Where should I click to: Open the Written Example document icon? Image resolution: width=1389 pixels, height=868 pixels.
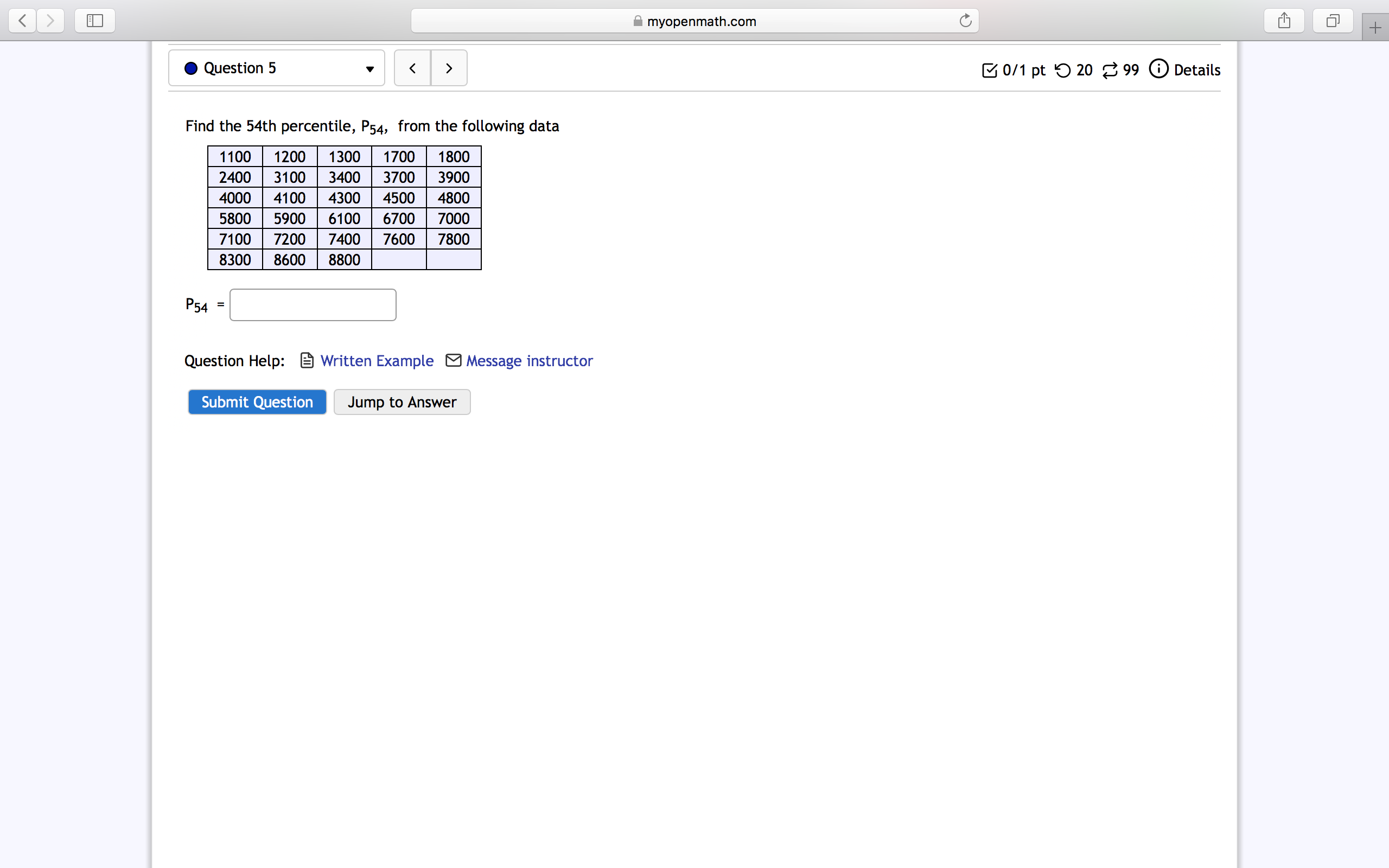coord(307,360)
